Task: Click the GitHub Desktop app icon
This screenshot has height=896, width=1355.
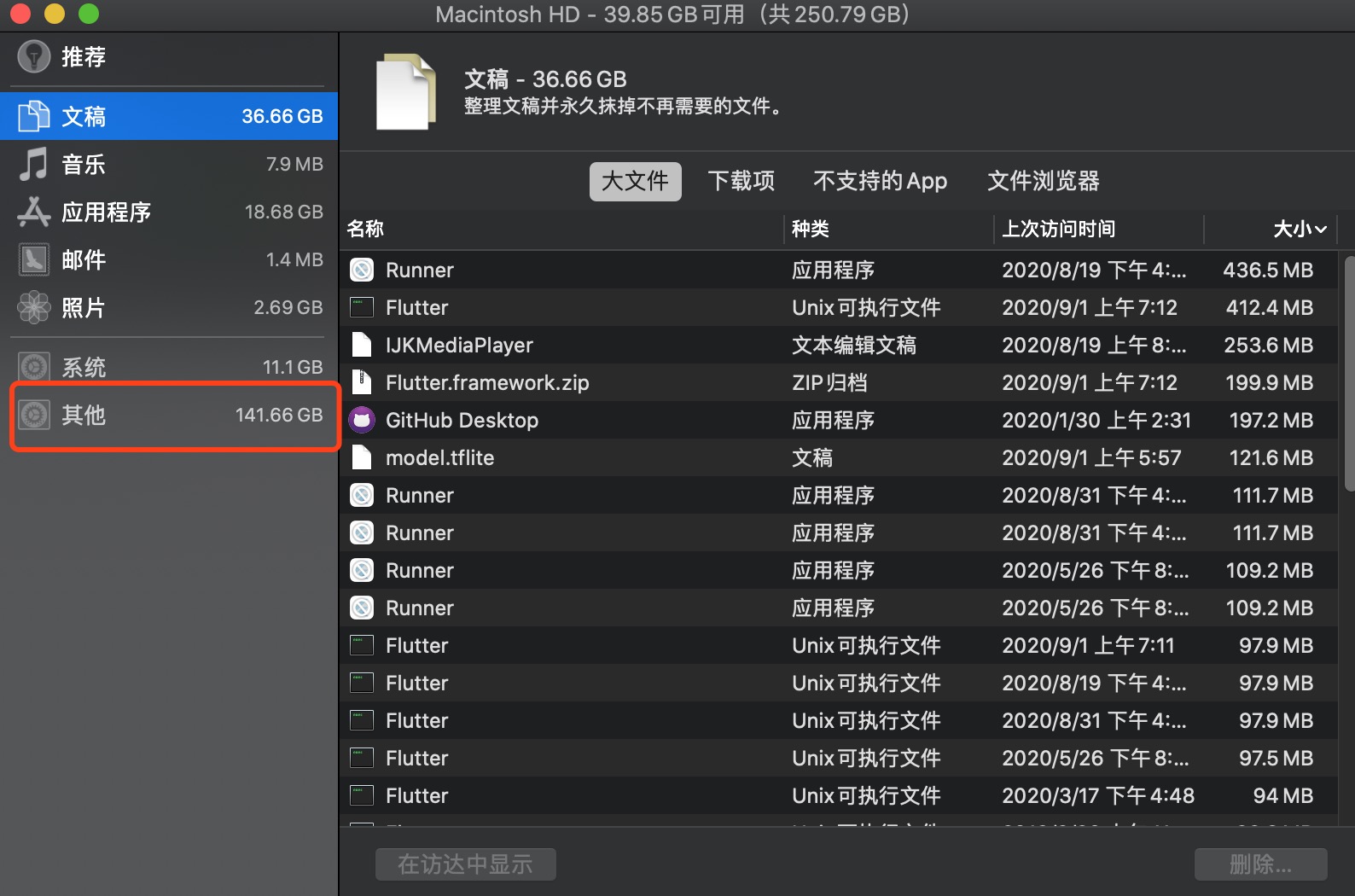Action: (x=362, y=420)
